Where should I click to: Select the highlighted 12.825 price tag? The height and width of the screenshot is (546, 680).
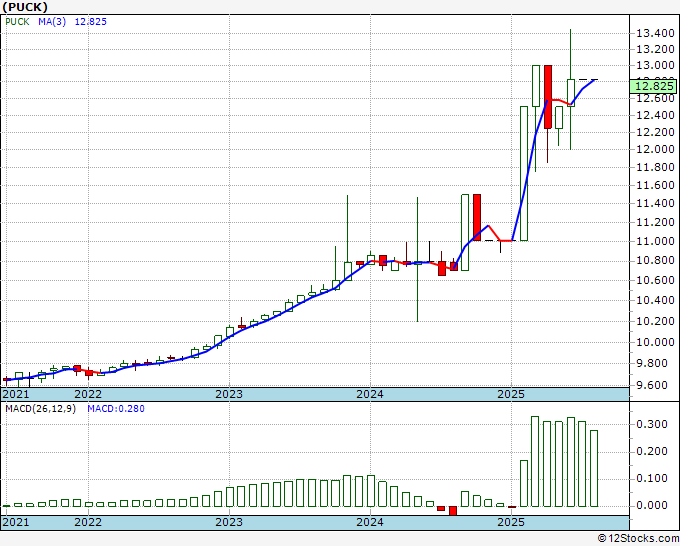click(x=653, y=87)
